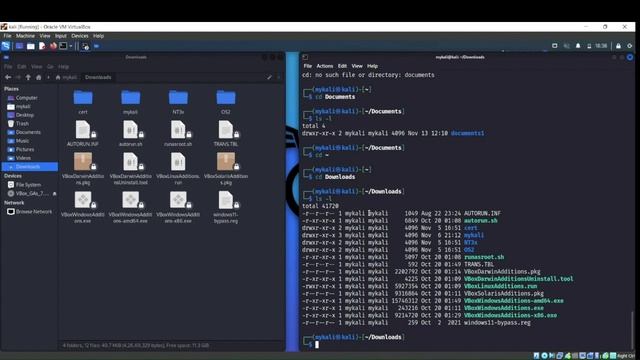Select the runasroot.sh file icon

pos(178,130)
